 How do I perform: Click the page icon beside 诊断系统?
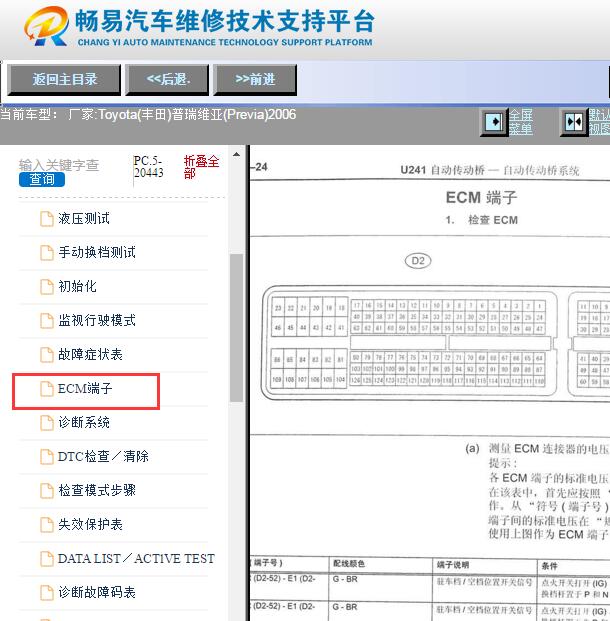(x=47, y=423)
